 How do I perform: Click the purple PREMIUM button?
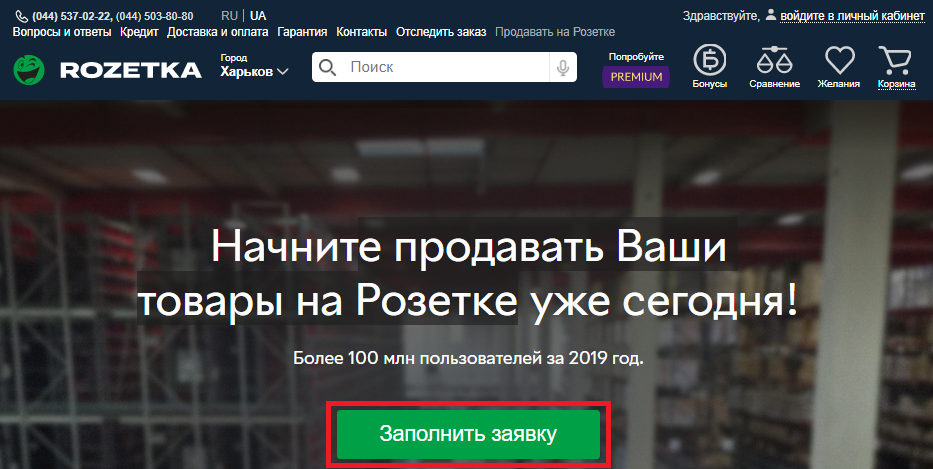pos(636,77)
